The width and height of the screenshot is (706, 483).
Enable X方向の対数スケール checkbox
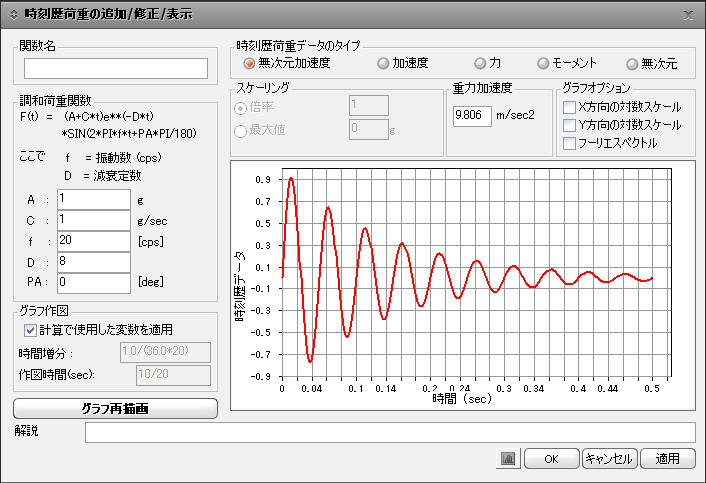click(569, 107)
